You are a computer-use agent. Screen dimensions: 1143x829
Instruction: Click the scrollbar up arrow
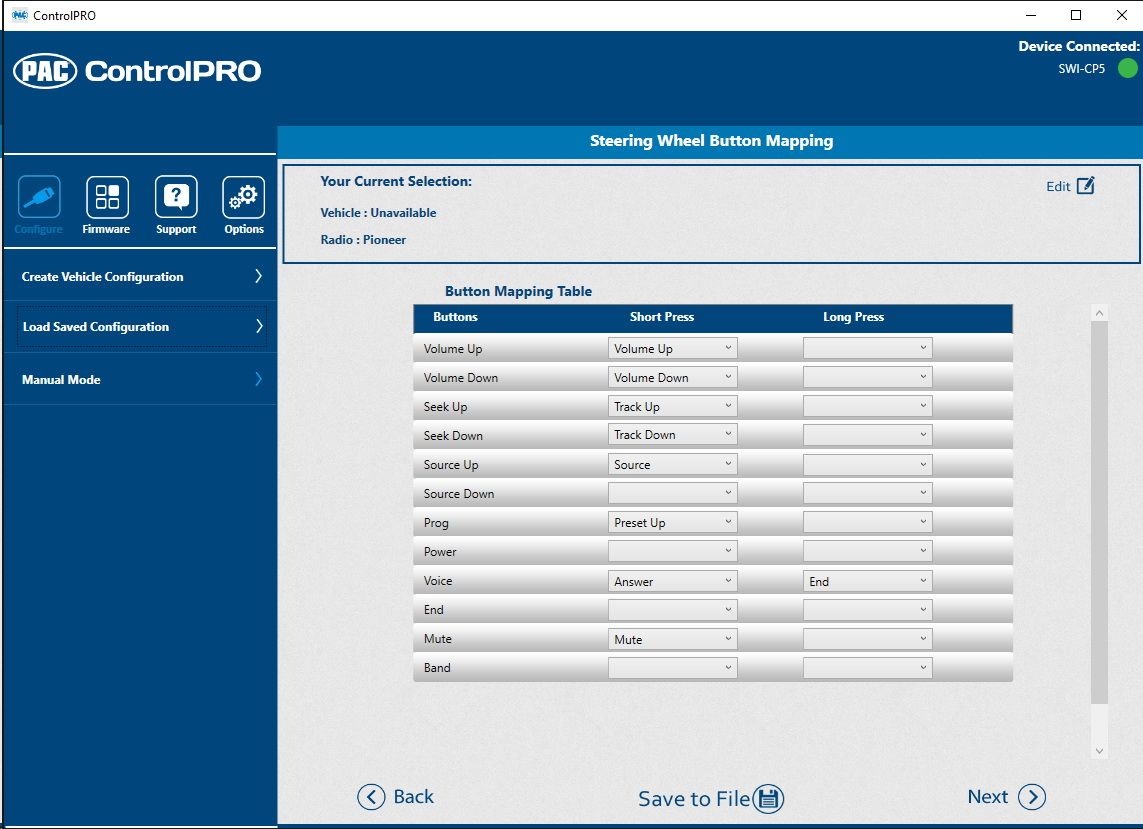click(x=1099, y=313)
